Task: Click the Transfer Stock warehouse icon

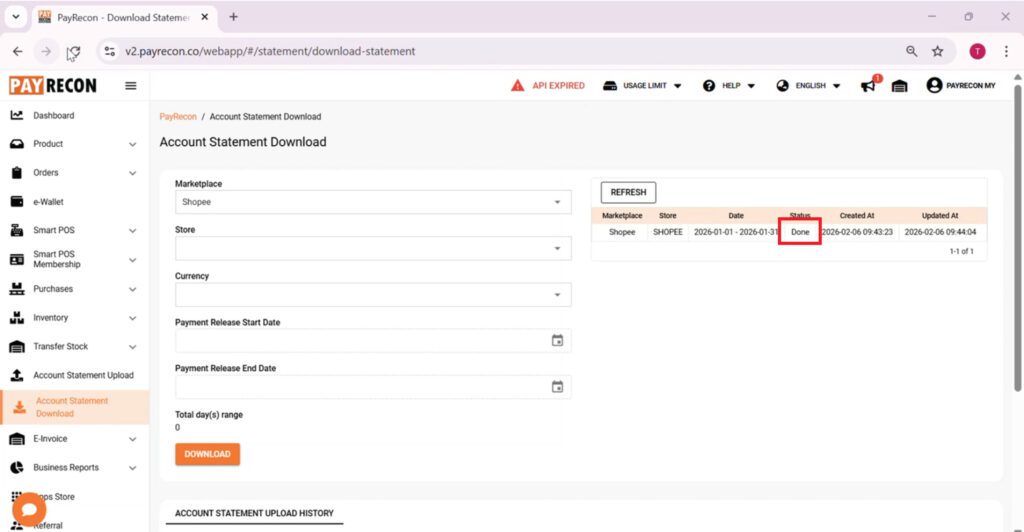Action: (17, 346)
